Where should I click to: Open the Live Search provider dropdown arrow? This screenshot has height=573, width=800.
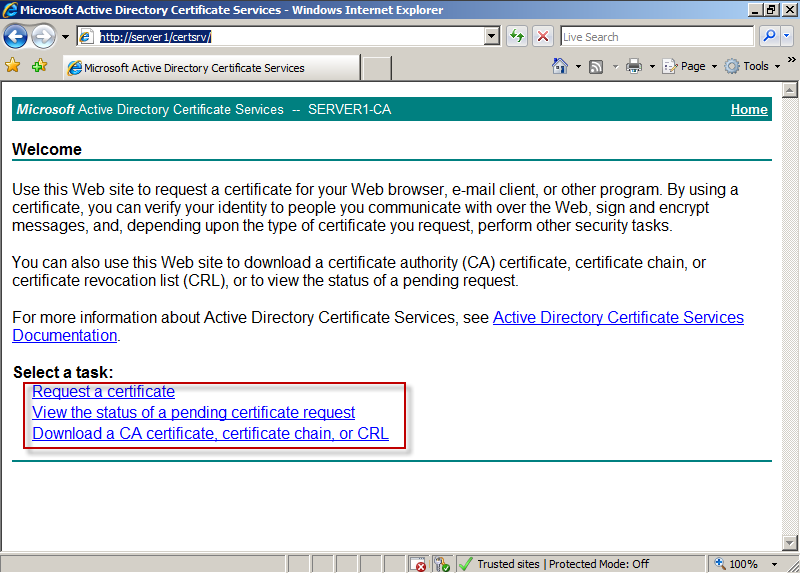(787, 37)
